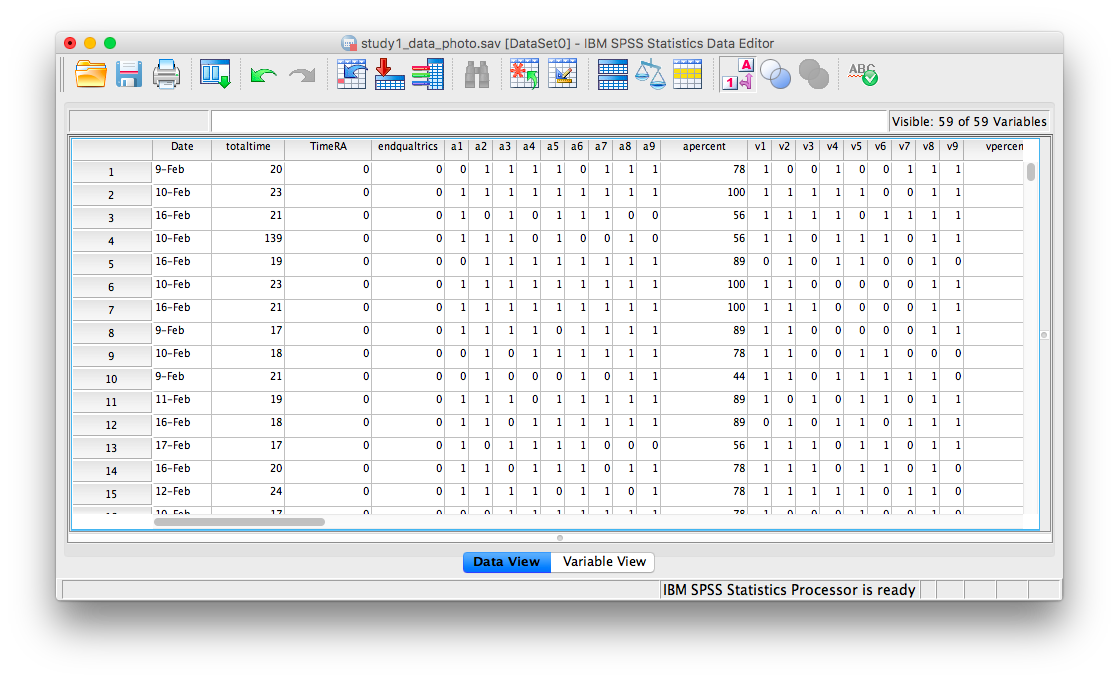
Task: Click into the cell editor input bar
Action: pos(549,121)
